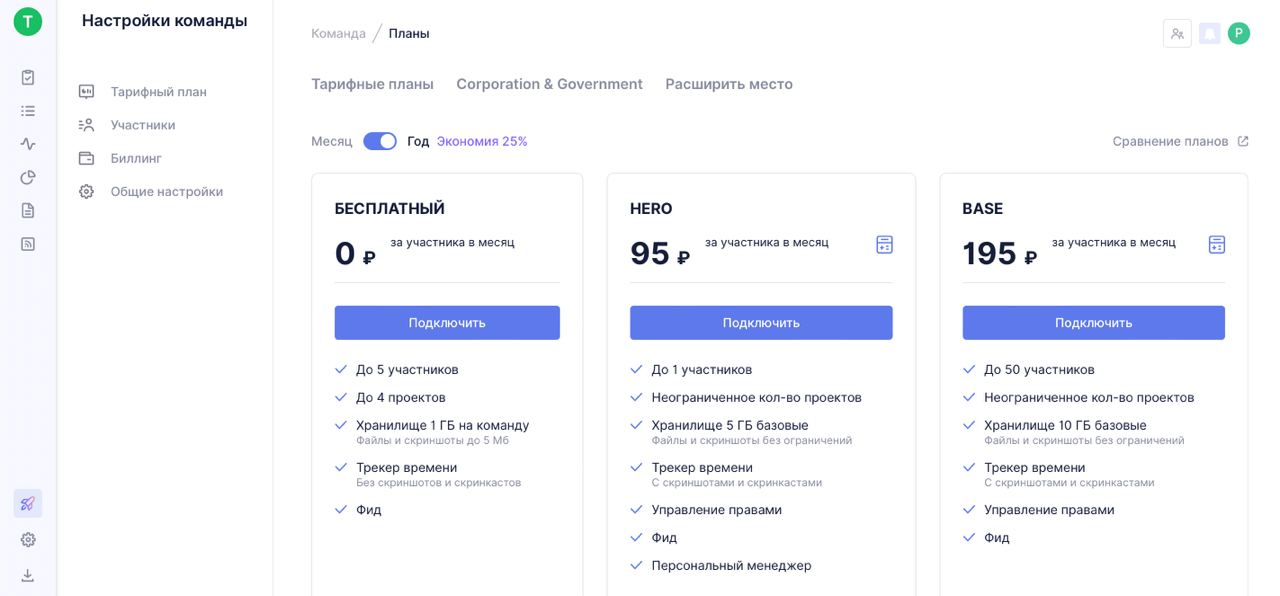This screenshot has height=596, width=1280.
Task: Switch to the Расширить место tab
Action: pos(729,84)
